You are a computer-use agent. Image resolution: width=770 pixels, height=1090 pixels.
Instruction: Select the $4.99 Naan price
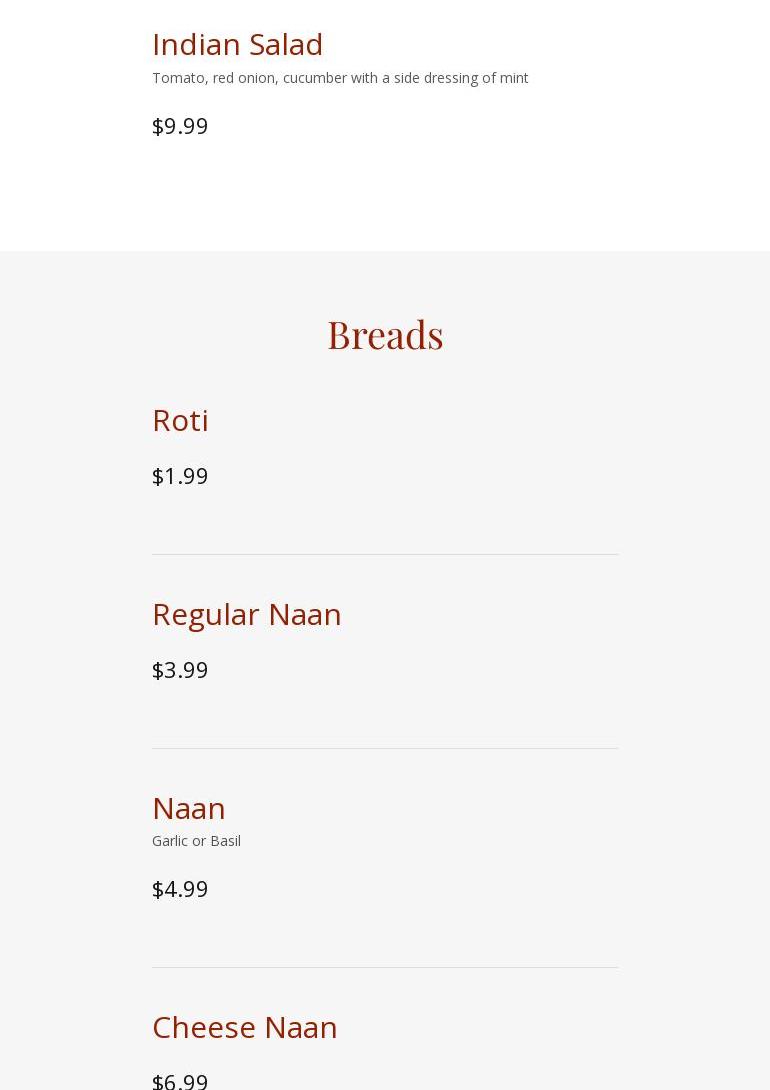tap(180, 889)
